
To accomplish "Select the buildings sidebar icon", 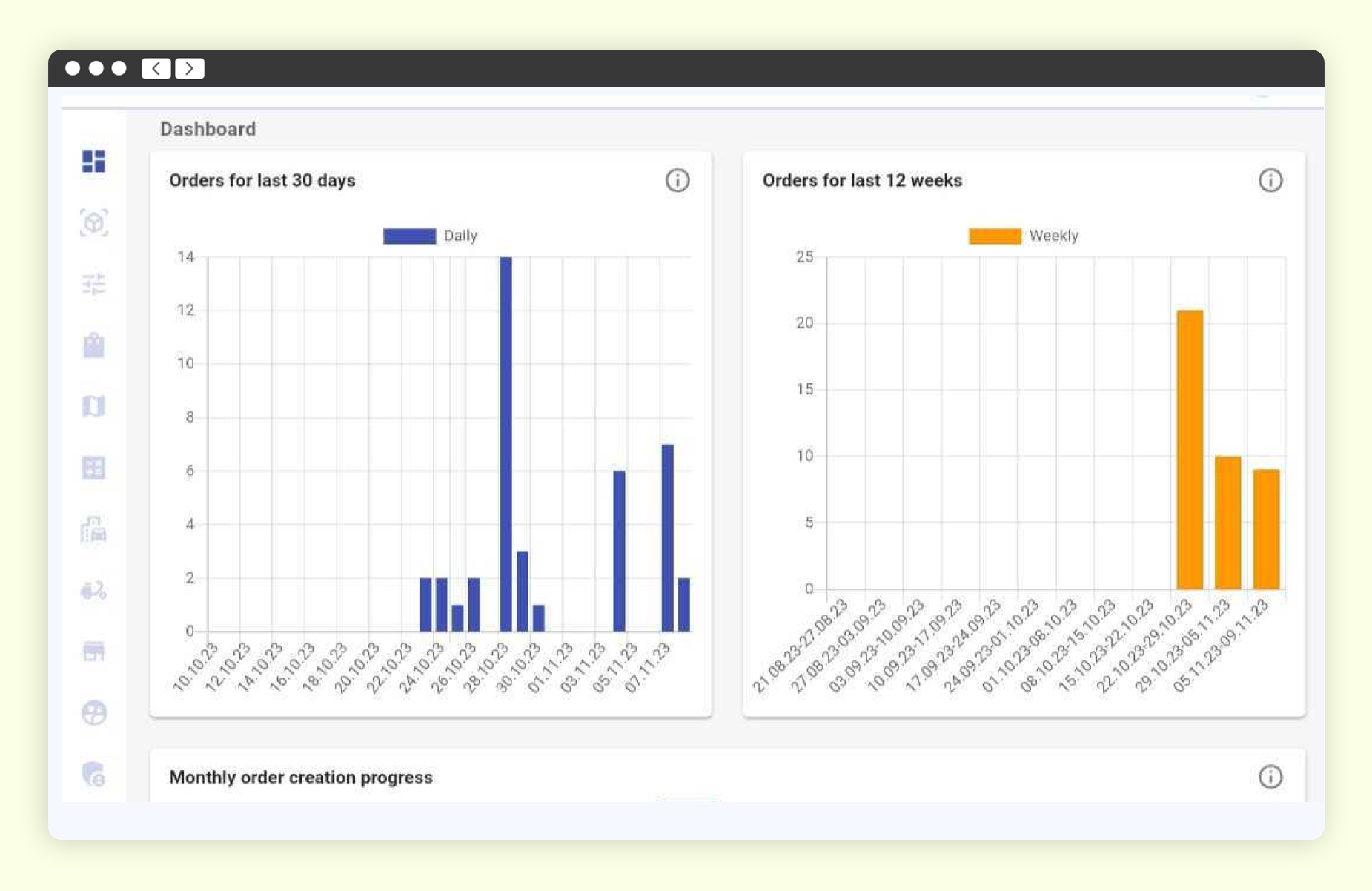I will pyautogui.click(x=93, y=529).
